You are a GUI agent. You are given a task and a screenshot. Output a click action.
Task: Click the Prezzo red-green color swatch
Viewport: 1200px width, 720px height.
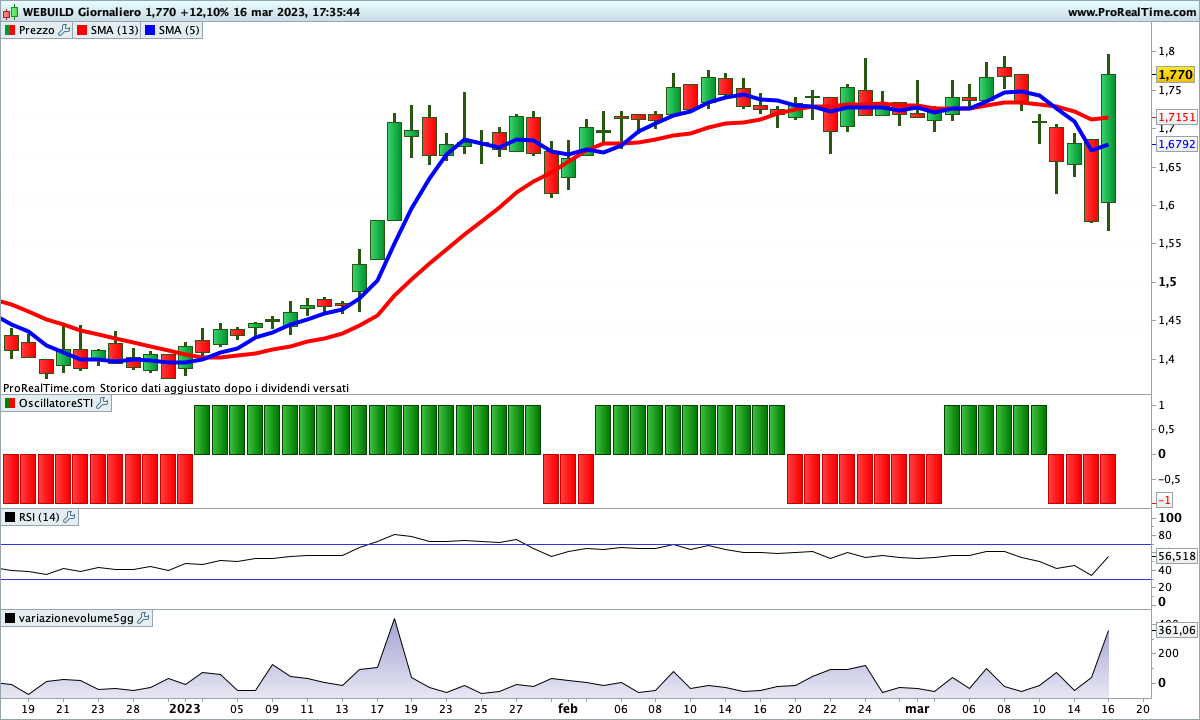pyautogui.click(x=10, y=30)
